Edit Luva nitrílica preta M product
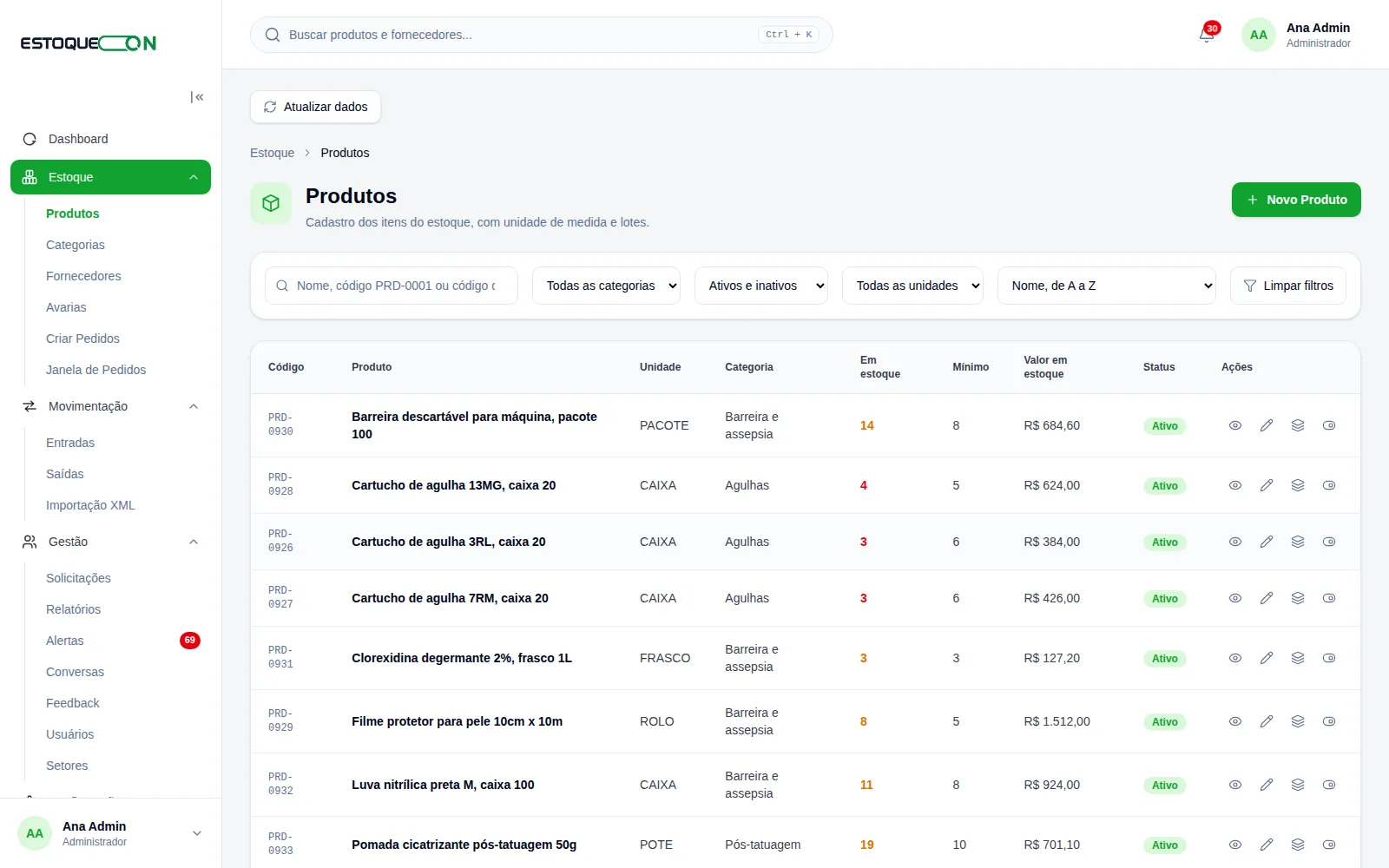 (1267, 785)
